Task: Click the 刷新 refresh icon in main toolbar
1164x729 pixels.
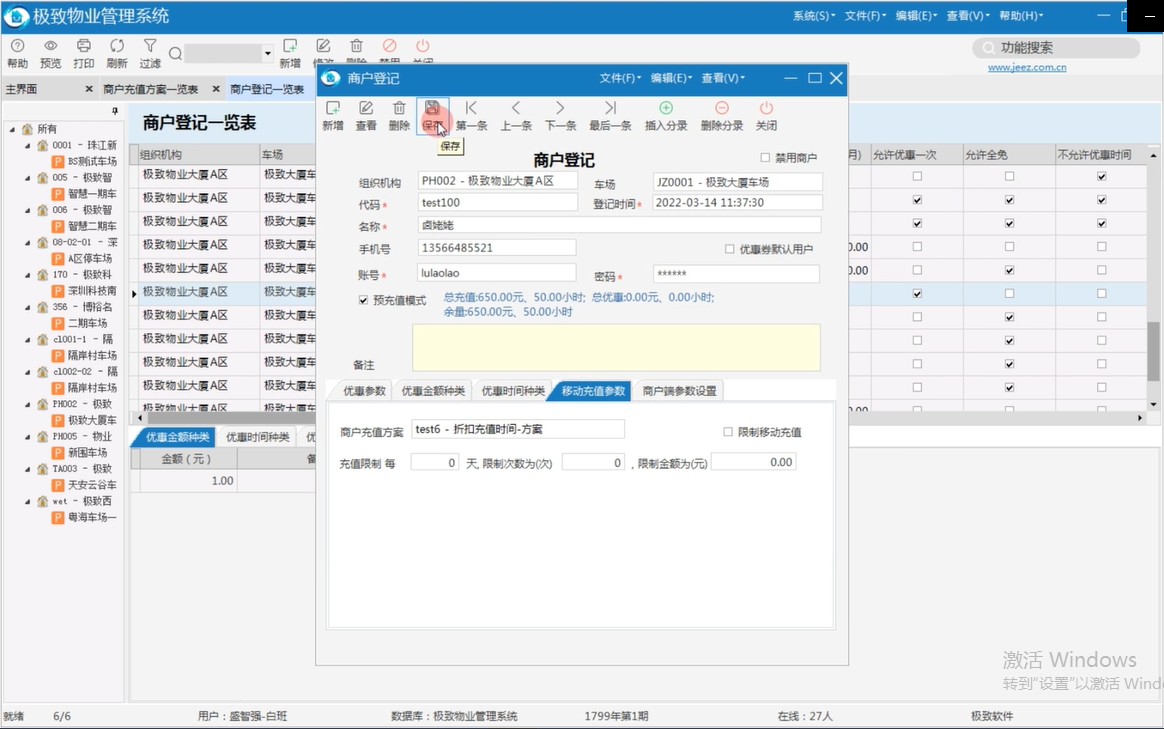Action: pyautogui.click(x=117, y=46)
